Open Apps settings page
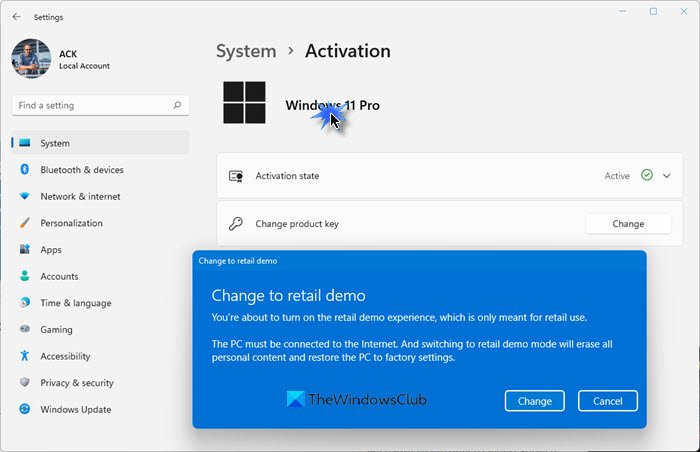This screenshot has height=452, width=700. click(x=100, y=250)
